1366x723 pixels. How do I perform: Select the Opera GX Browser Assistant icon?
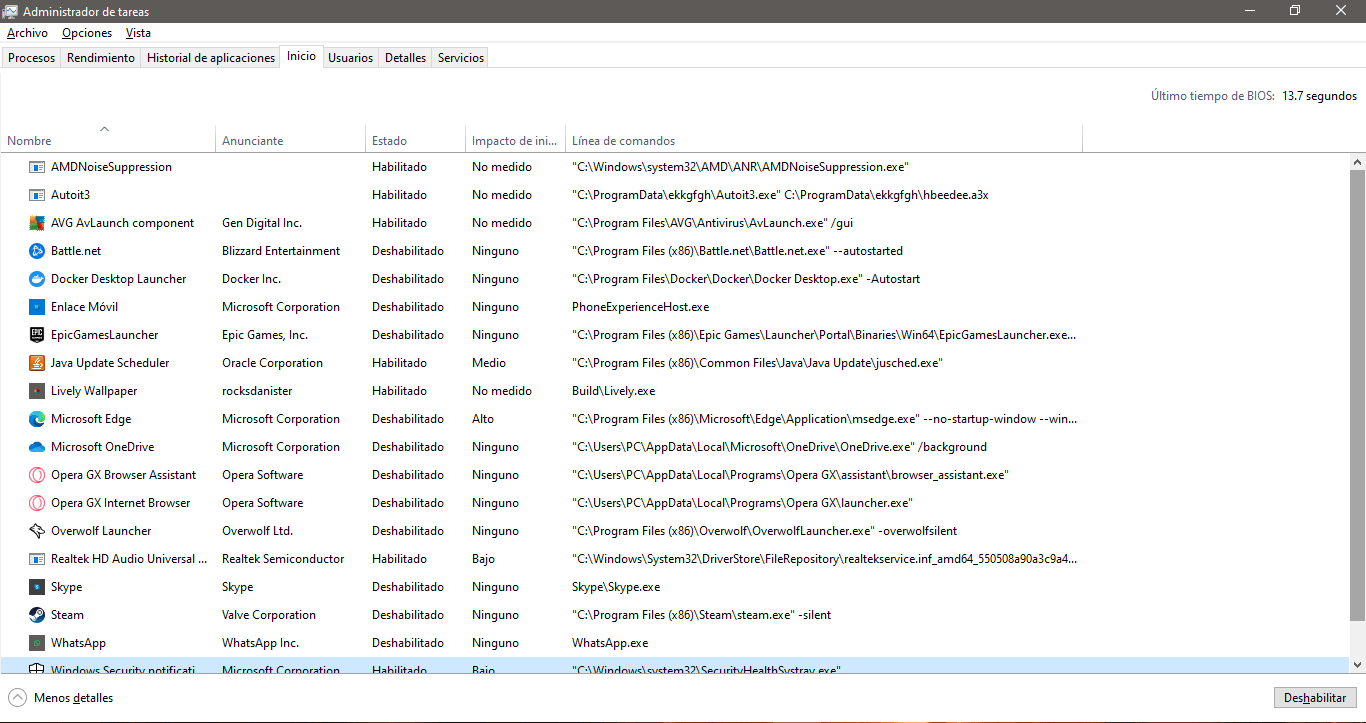[37, 475]
